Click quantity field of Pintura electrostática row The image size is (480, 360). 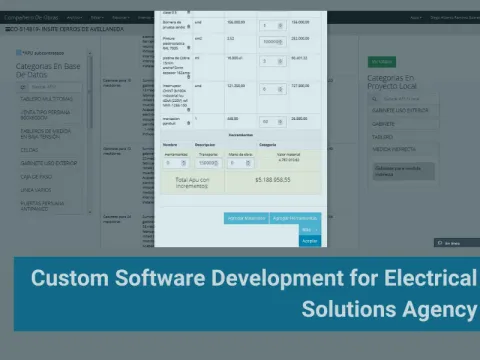pos(273,42)
